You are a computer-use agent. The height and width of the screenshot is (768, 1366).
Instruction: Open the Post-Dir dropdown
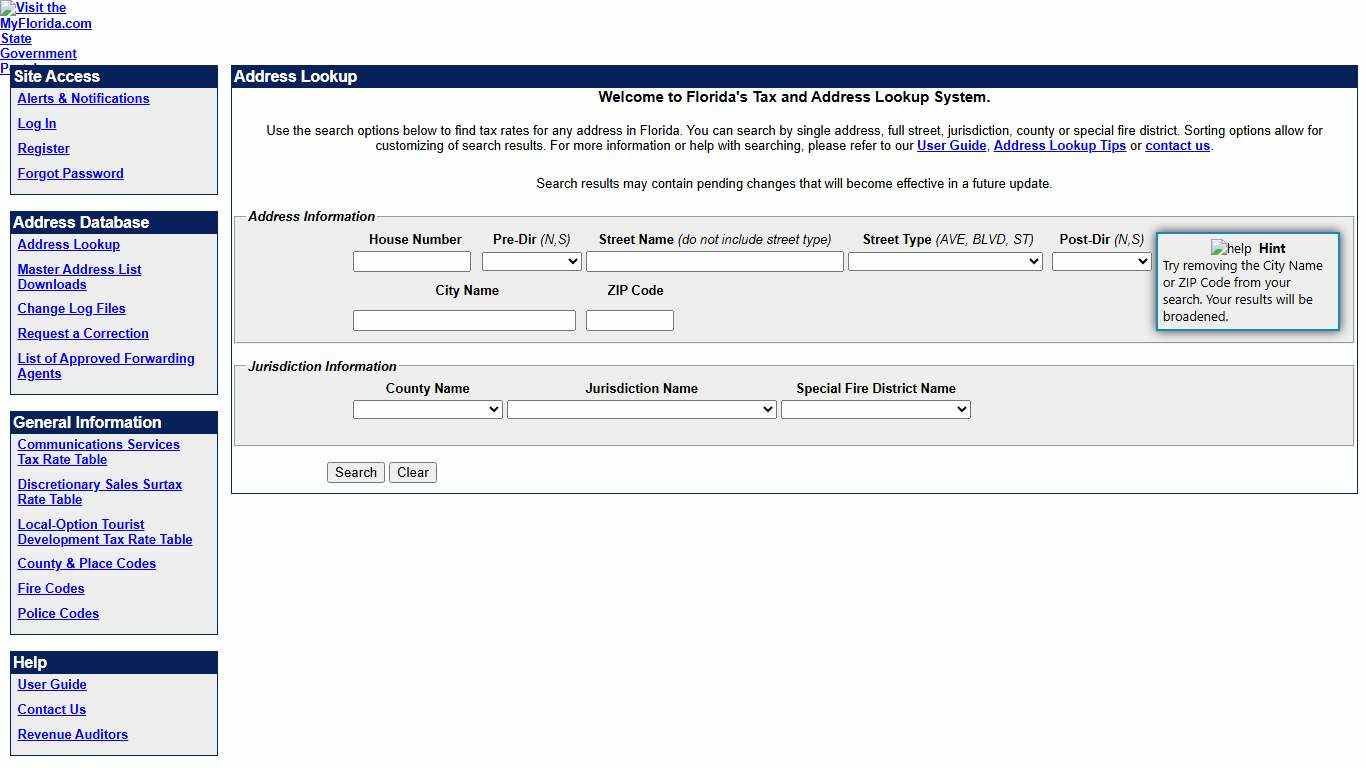pyautogui.click(x=1101, y=261)
